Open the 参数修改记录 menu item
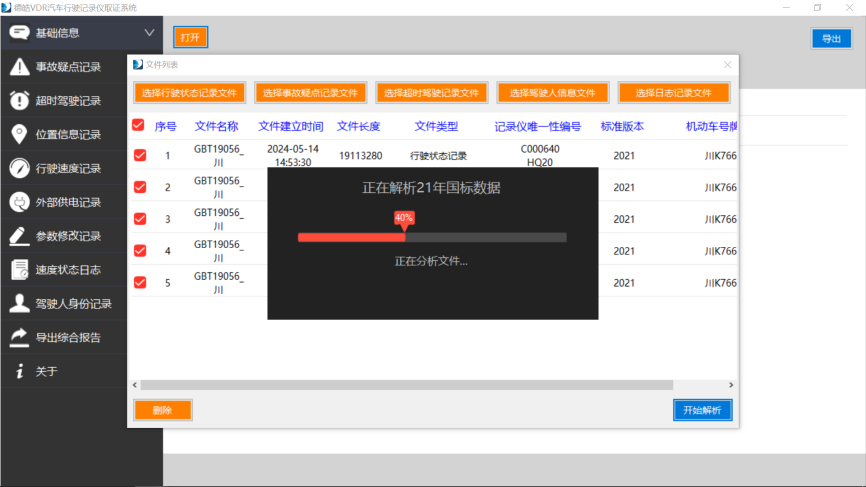 point(64,236)
